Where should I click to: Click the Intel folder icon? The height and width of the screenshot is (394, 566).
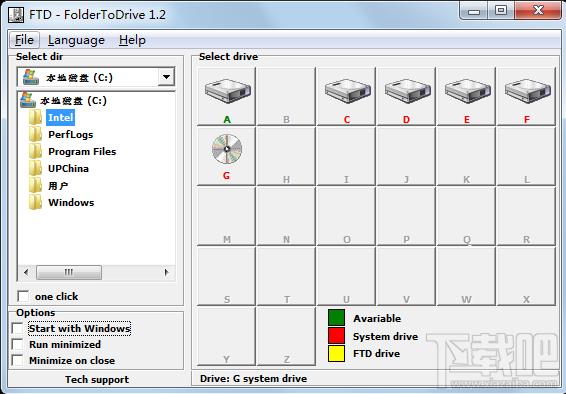pos(35,118)
